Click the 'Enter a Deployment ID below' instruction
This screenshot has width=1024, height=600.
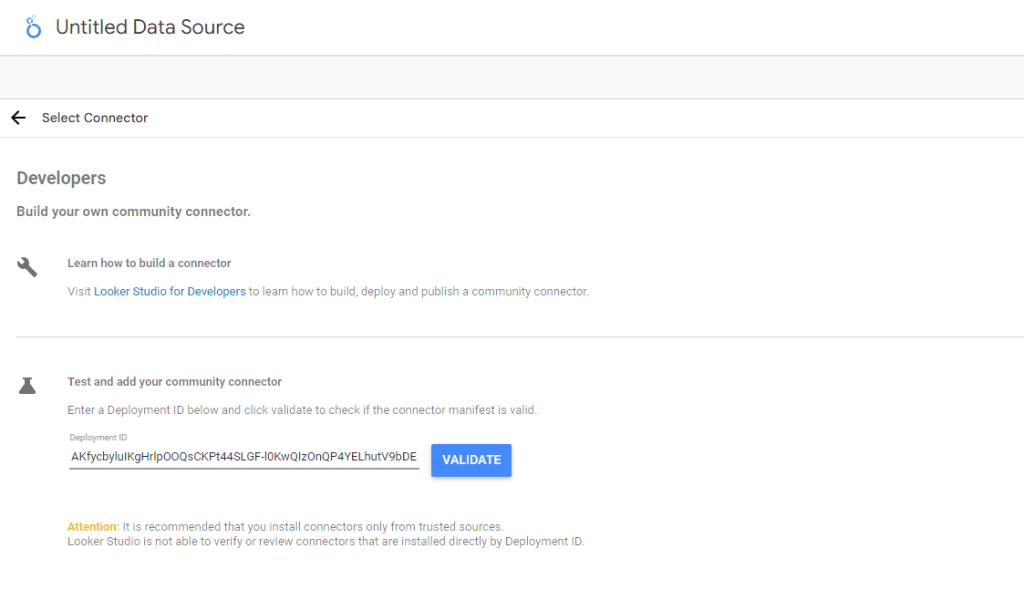pos(301,410)
